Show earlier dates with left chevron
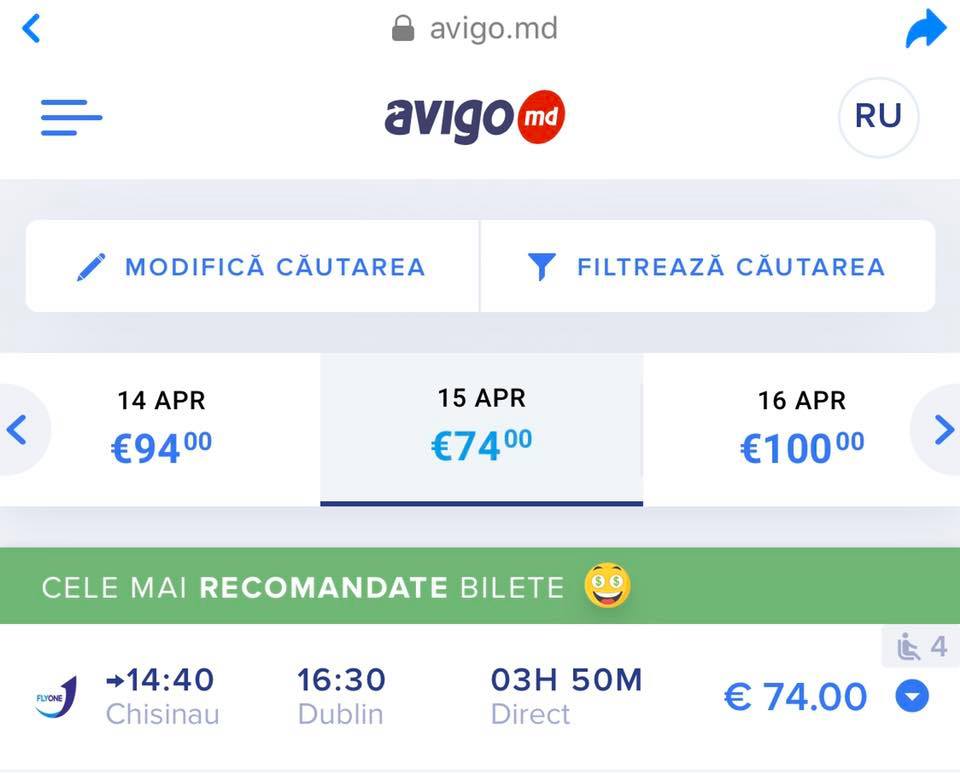The width and height of the screenshot is (960, 774). click(x=17, y=429)
